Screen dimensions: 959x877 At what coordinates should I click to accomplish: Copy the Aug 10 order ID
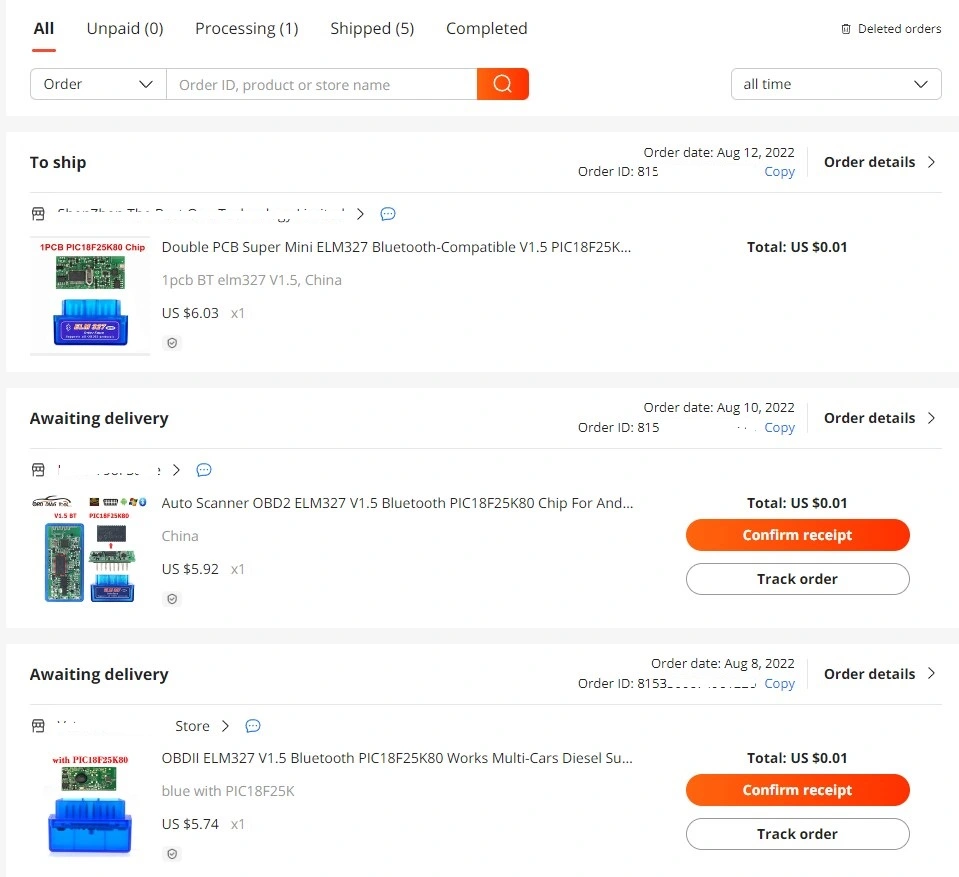tap(779, 427)
